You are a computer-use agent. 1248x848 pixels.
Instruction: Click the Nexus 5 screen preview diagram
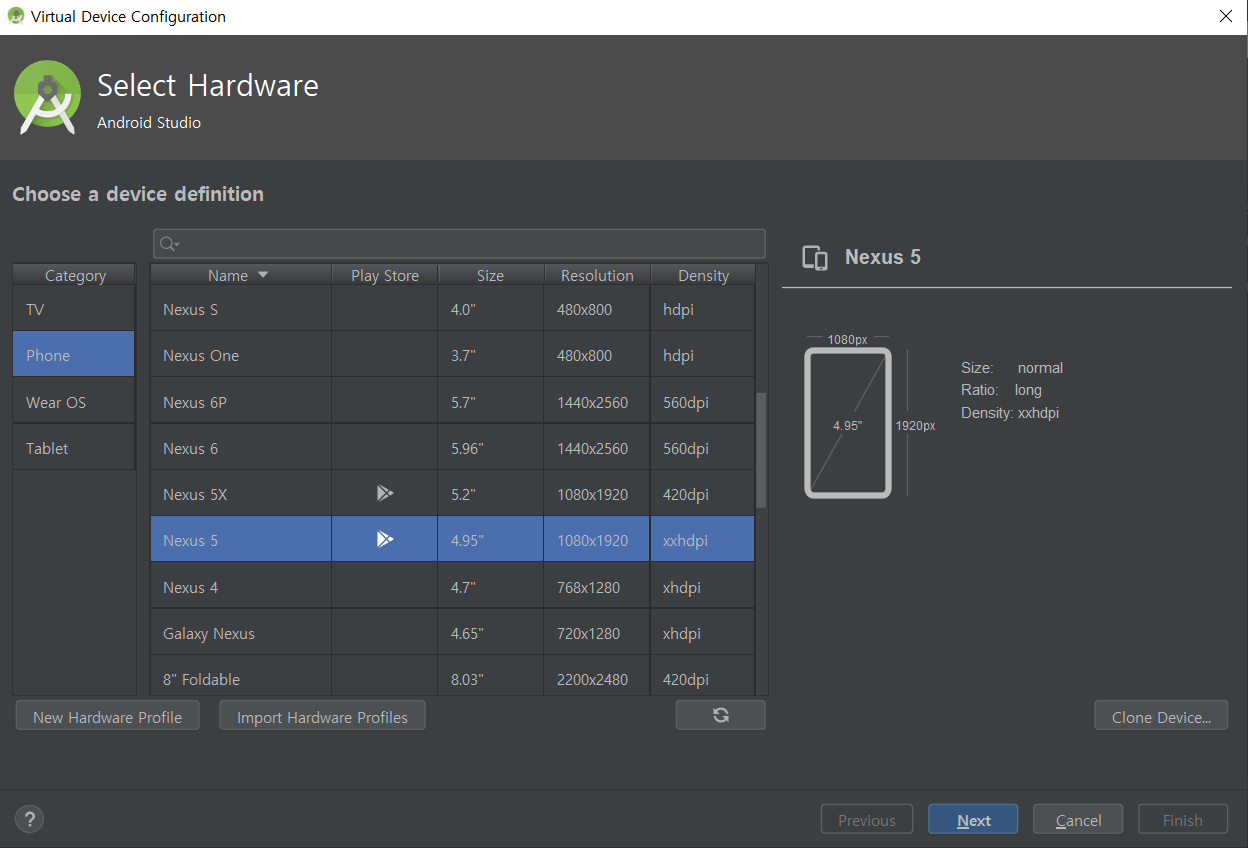coord(848,423)
